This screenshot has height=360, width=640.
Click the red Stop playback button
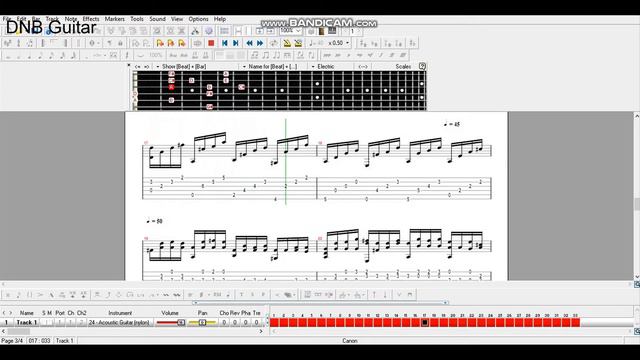point(211,43)
